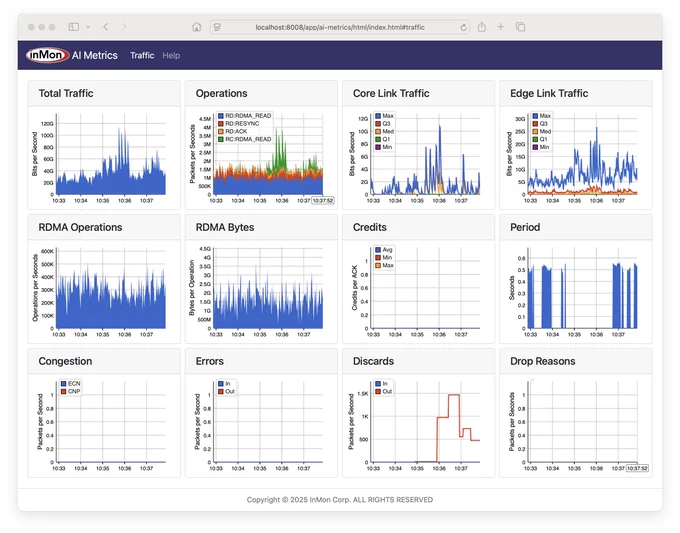The width and height of the screenshot is (680, 533).
Task: Show tab overview icon
Action: tap(520, 27)
